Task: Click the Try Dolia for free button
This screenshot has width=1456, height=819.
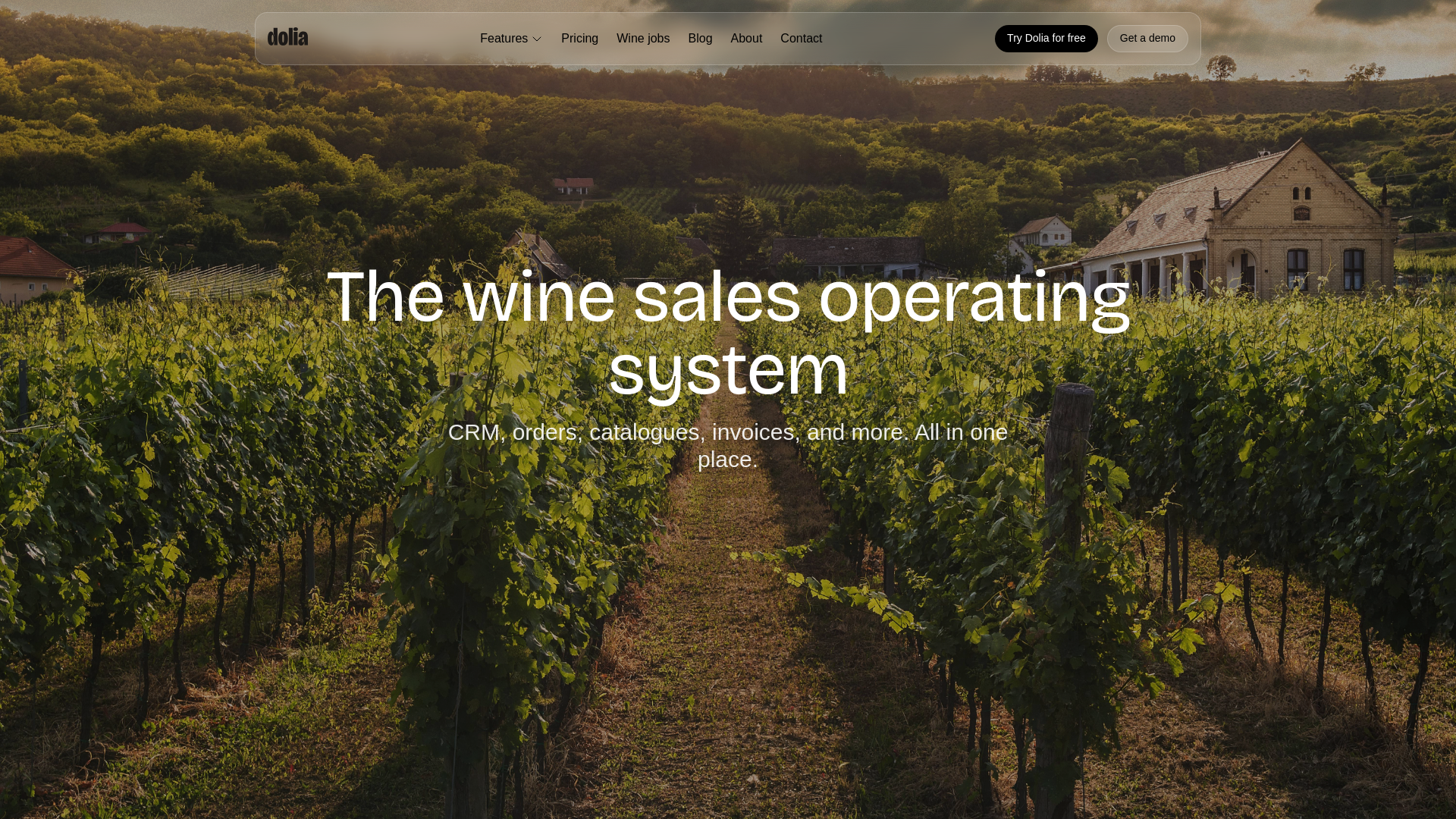Action: 1046,39
